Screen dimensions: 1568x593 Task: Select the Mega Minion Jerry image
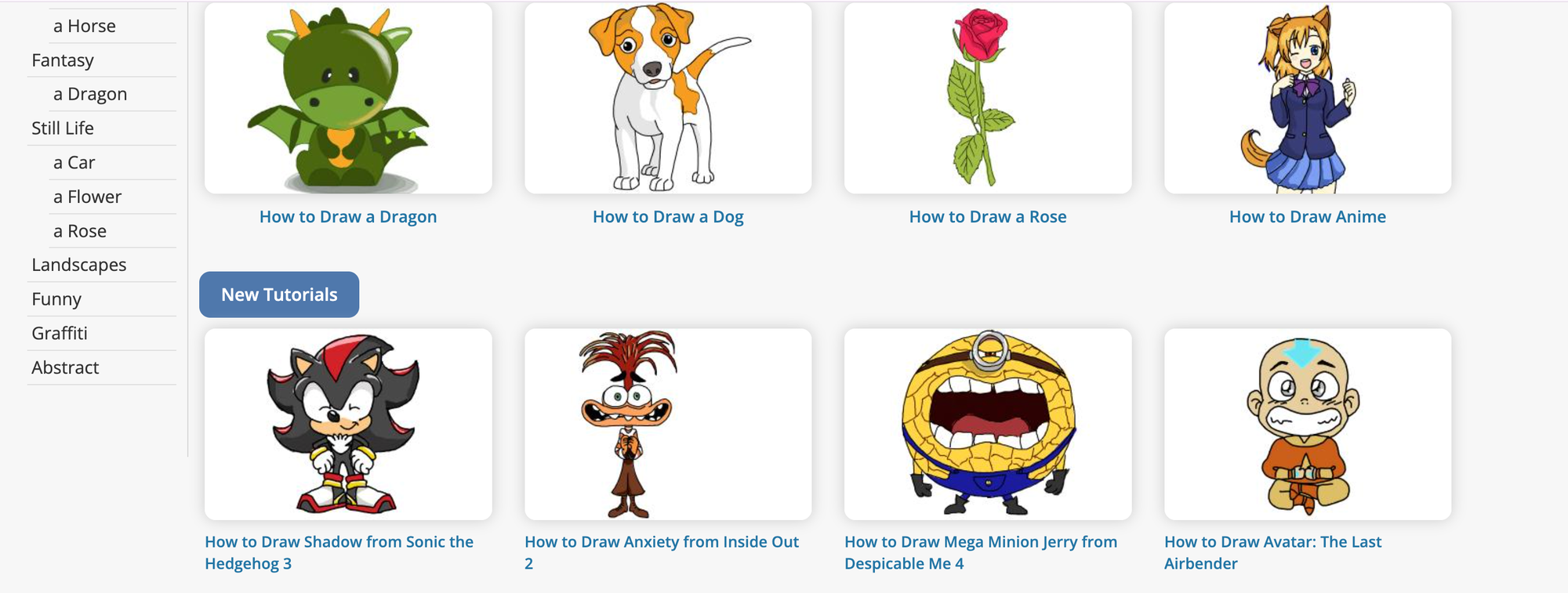point(988,424)
